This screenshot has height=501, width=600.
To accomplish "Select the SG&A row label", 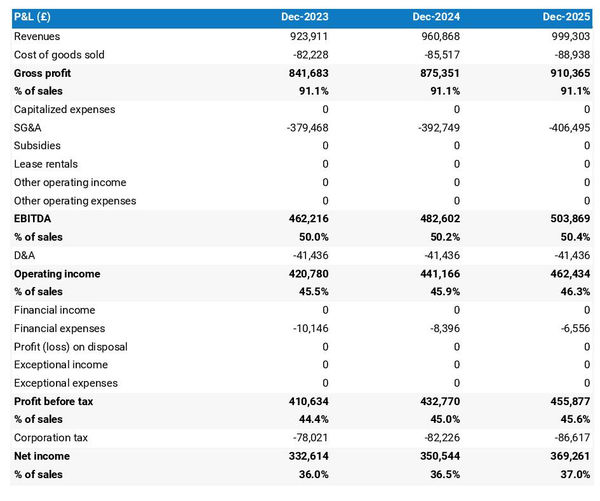I will 29,127.
